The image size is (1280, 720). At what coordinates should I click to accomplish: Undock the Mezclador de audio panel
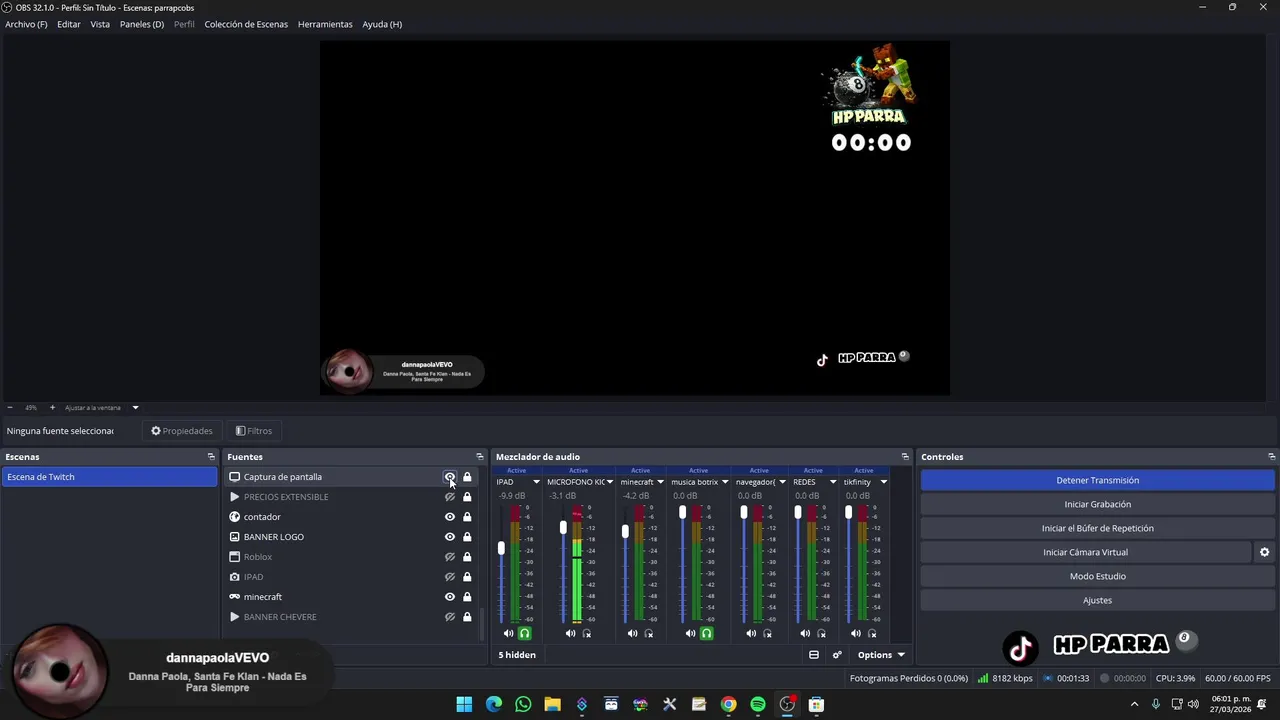click(905, 457)
